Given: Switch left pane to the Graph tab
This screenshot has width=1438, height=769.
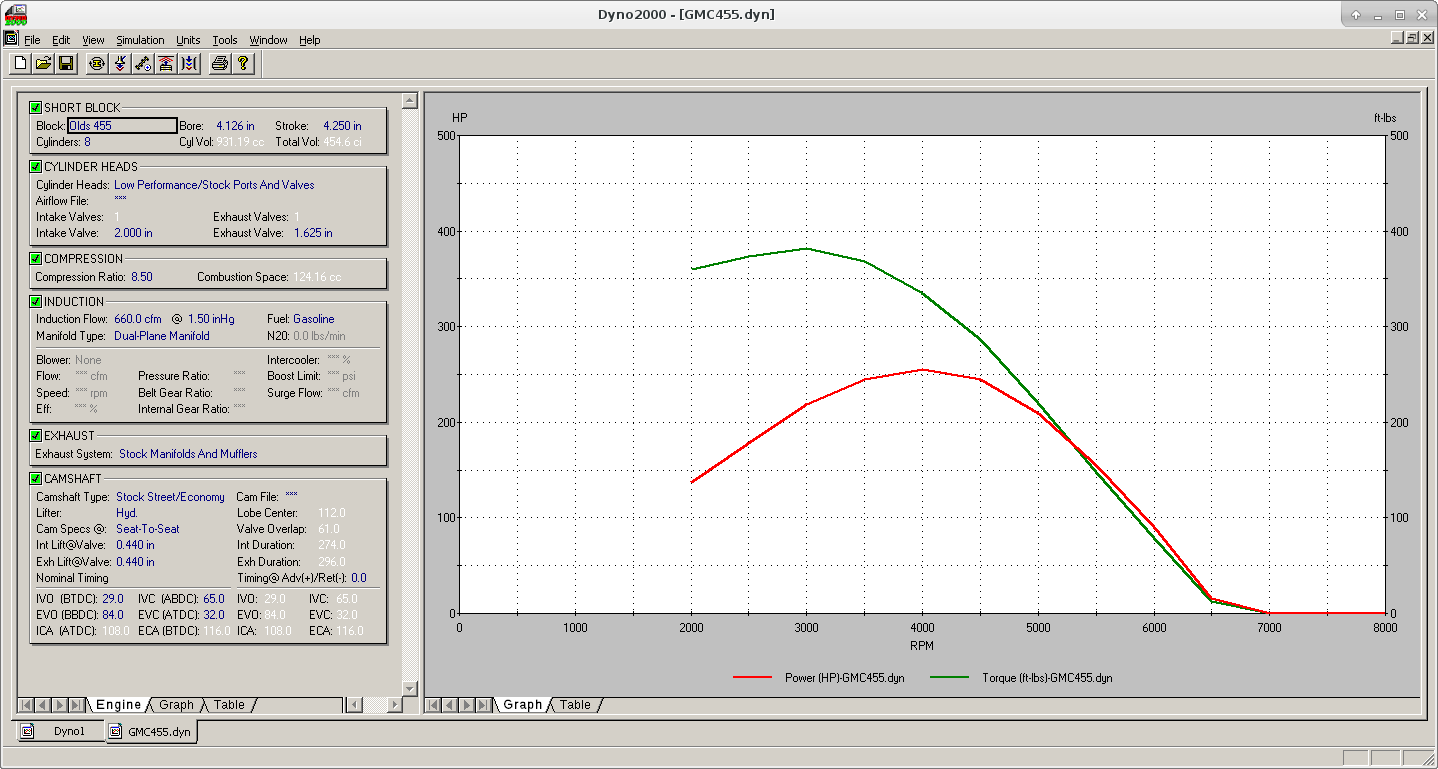Looking at the screenshot, I should click(177, 705).
